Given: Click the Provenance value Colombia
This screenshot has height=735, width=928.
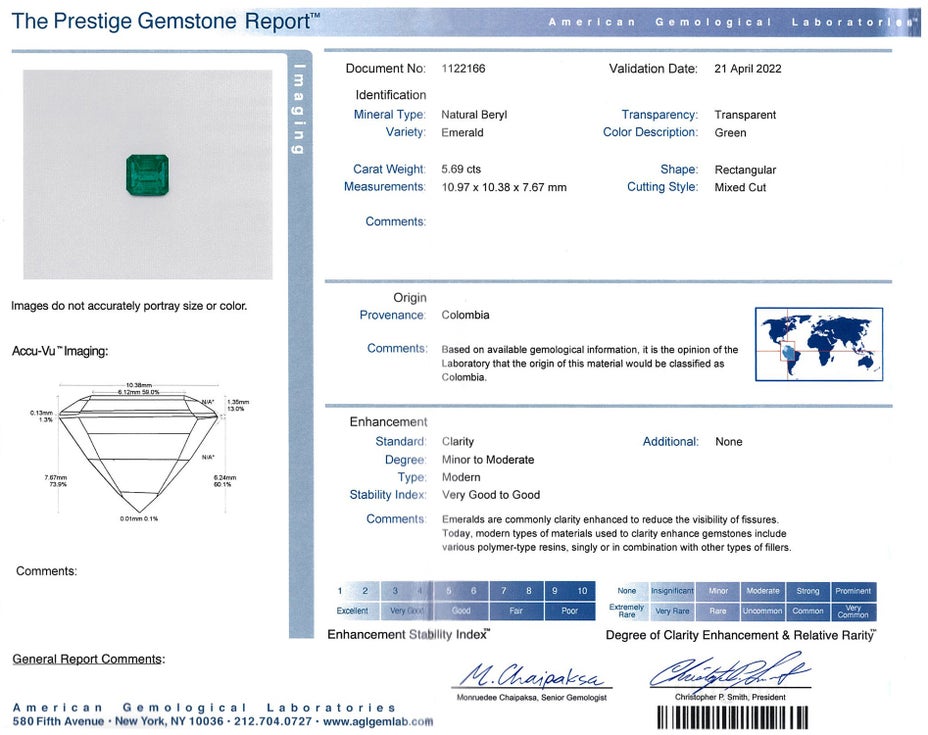Looking at the screenshot, I should 465,315.
